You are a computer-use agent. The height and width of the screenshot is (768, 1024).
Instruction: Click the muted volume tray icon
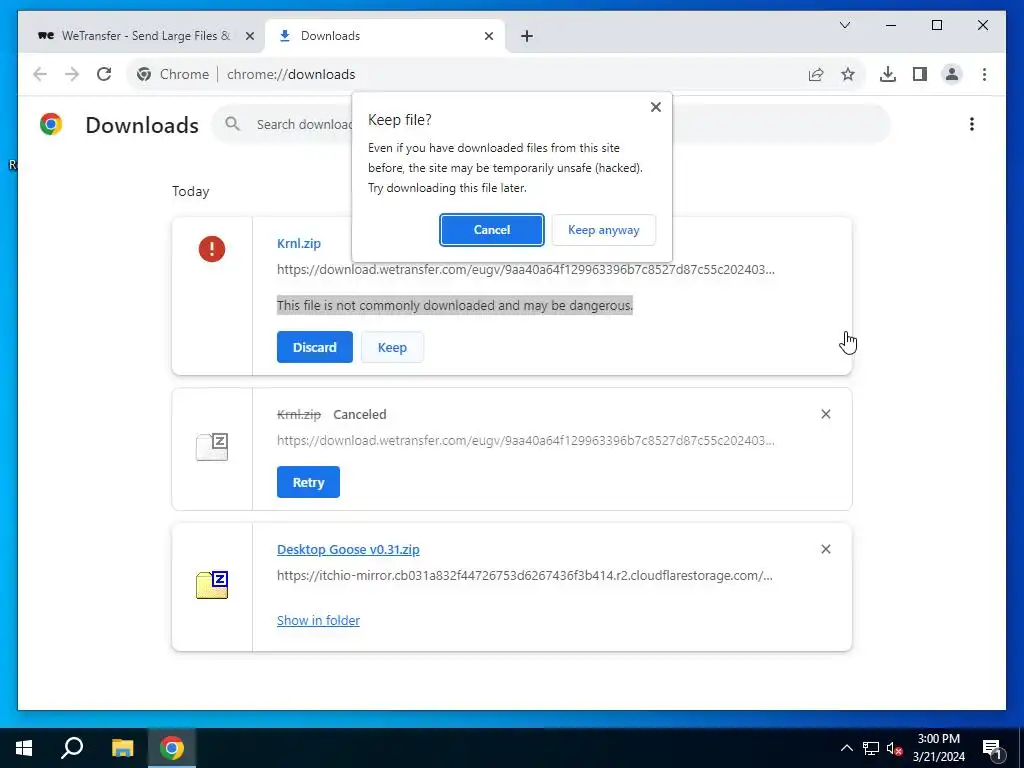(x=894, y=748)
